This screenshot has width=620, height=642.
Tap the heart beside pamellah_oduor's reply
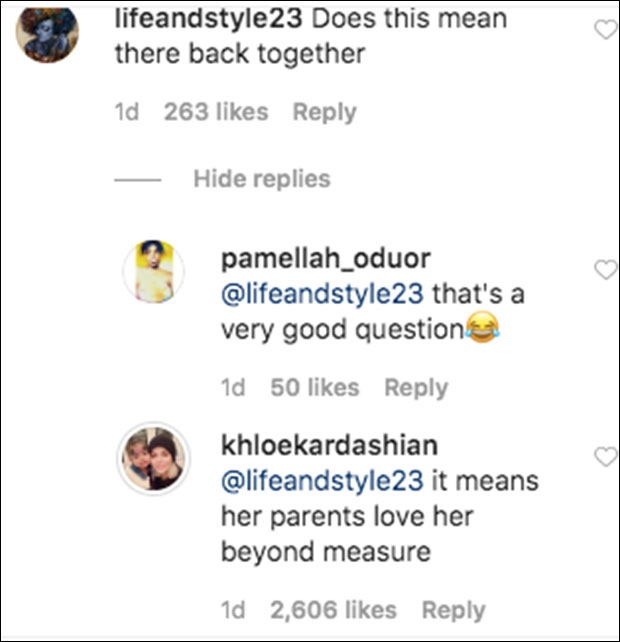[x=605, y=270]
